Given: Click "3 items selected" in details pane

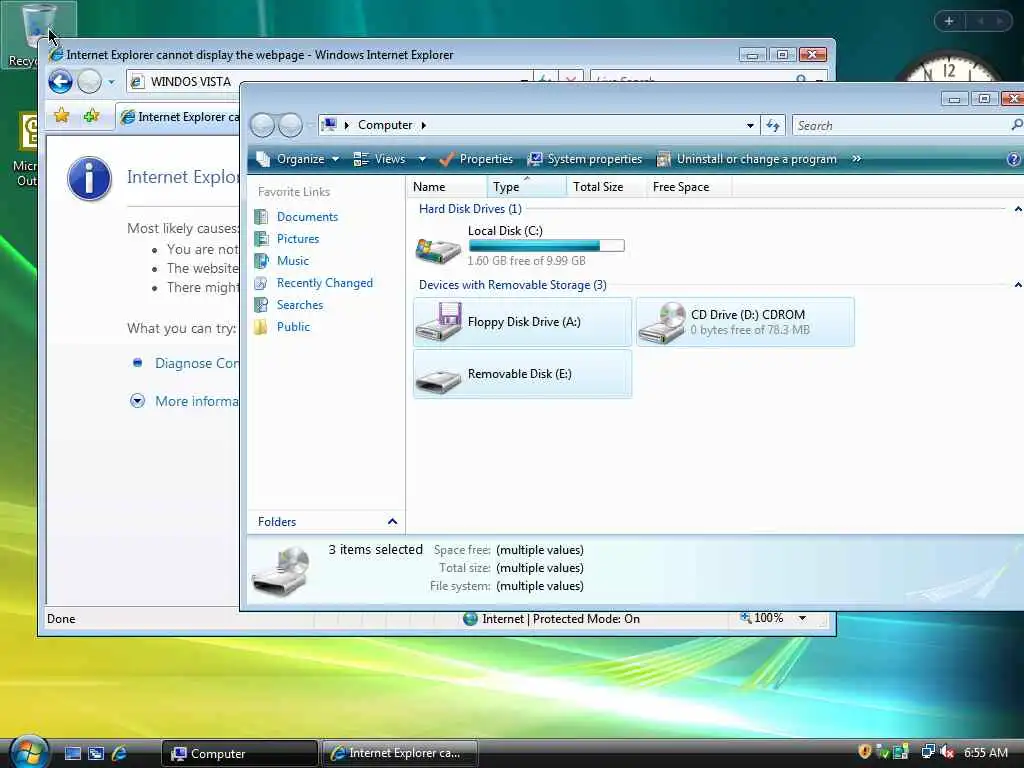Looking at the screenshot, I should pyautogui.click(x=376, y=550).
